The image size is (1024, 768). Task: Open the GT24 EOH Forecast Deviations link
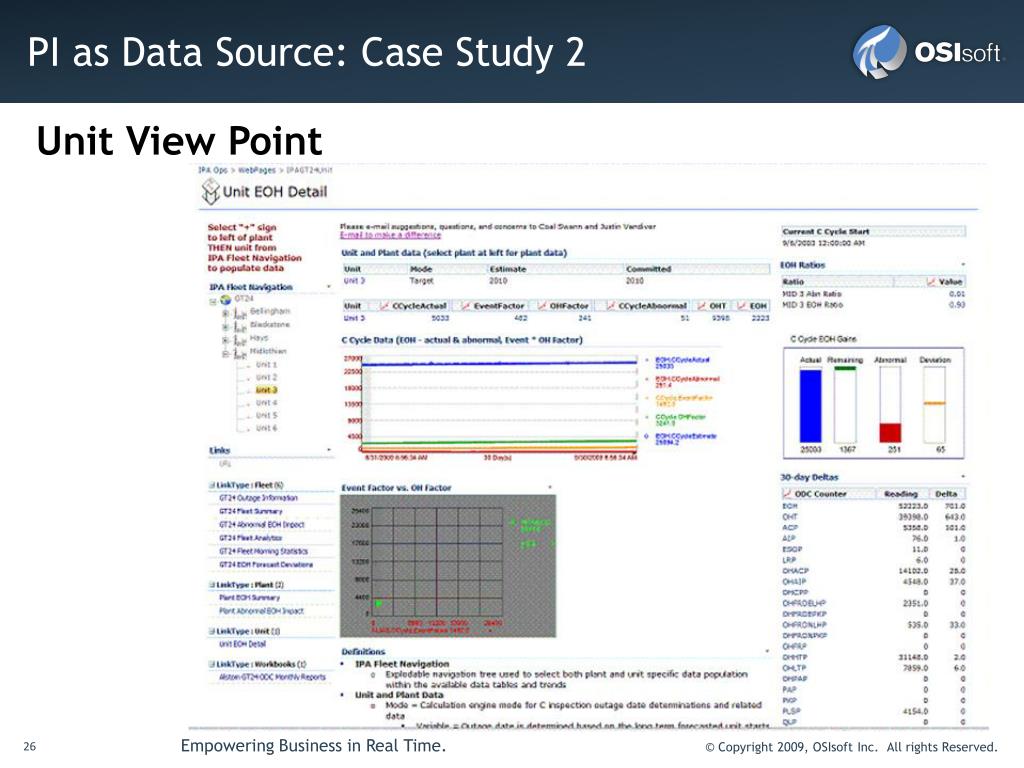(266, 564)
